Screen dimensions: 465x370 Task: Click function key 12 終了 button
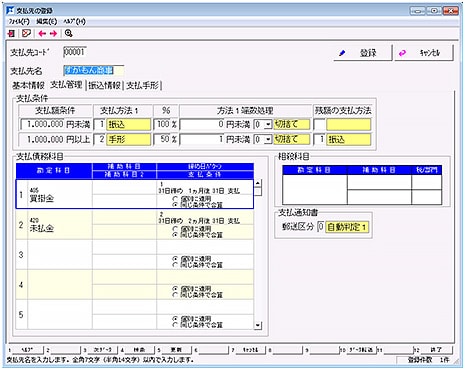pos(436,350)
